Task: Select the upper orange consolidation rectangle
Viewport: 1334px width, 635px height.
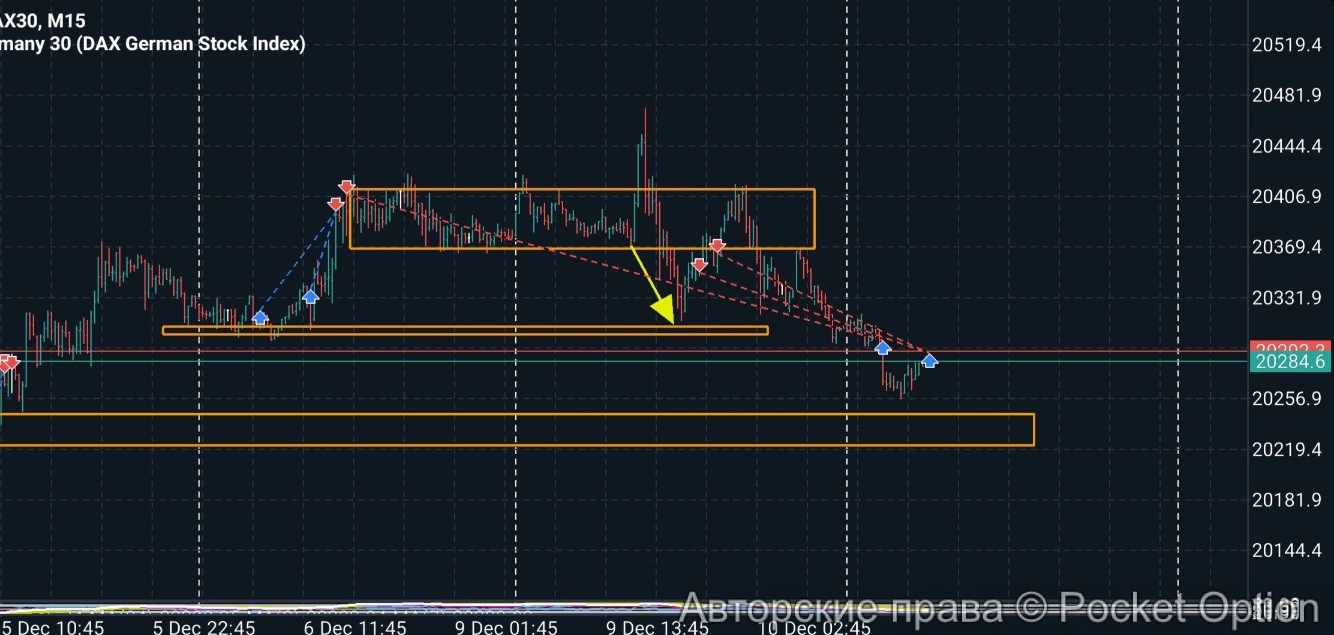Action: tap(580, 189)
